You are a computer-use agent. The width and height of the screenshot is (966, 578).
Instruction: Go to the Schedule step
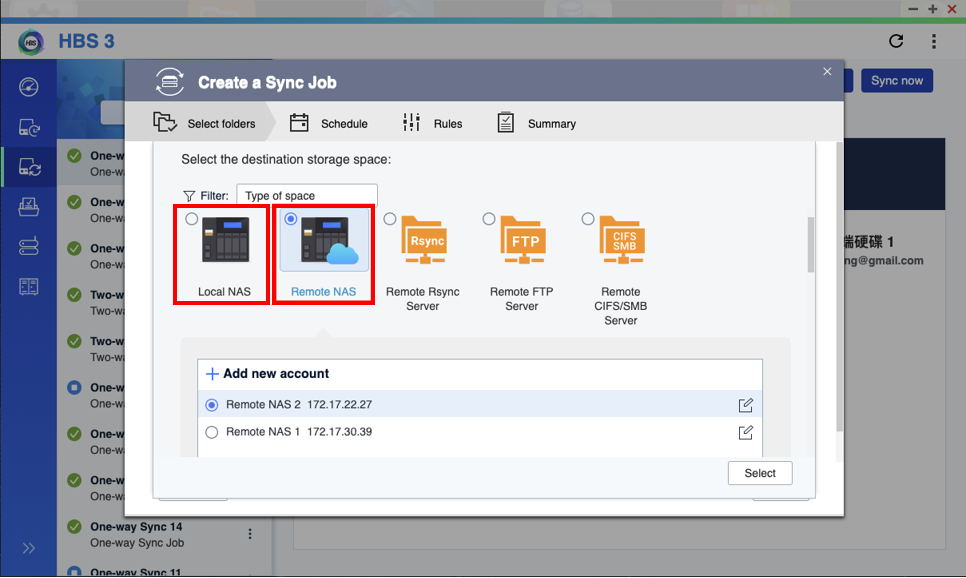pos(328,123)
